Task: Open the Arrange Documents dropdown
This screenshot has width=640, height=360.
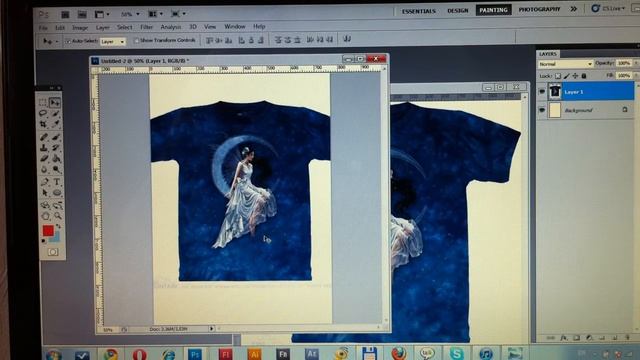Action: pos(156,14)
